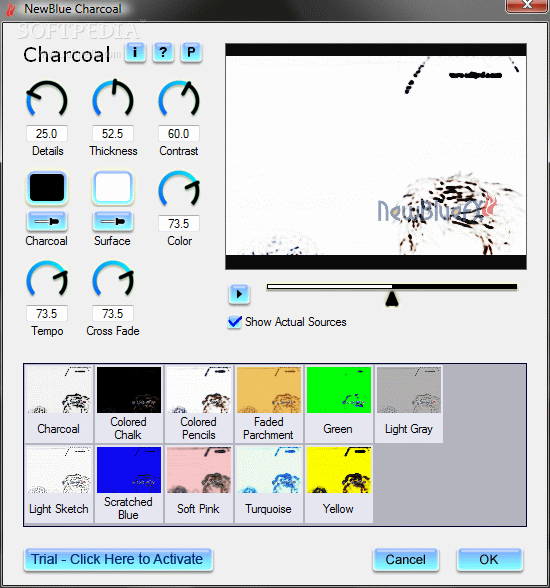The image size is (550, 588).
Task: Click the Tempo value field
Action: (47, 314)
